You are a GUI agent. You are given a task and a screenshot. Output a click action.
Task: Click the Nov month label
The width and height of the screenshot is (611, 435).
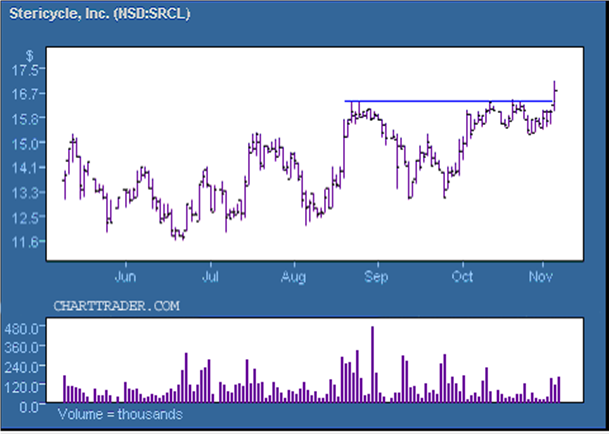(541, 277)
